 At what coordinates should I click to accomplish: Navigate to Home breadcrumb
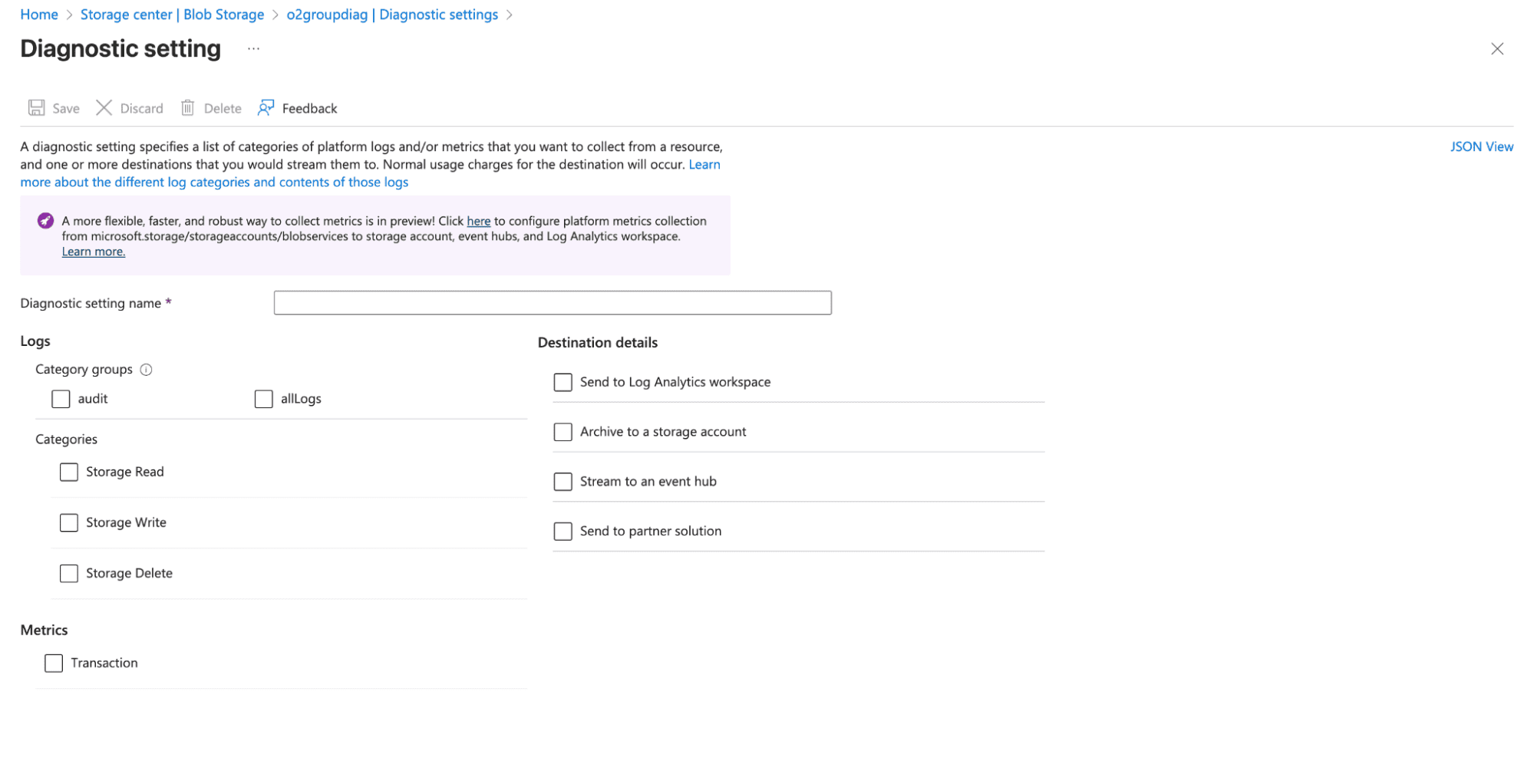point(39,14)
